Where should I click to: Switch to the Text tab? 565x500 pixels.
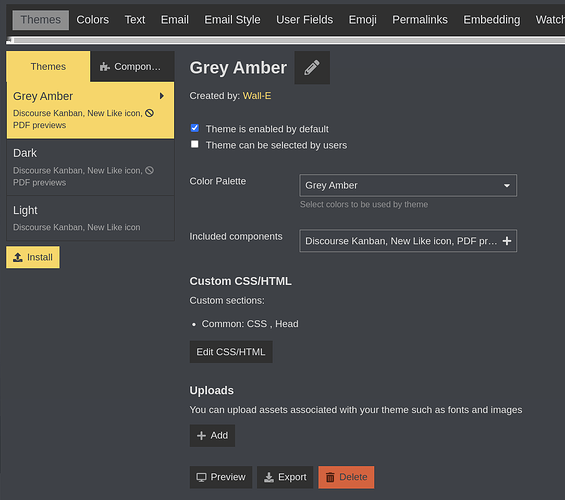coord(135,20)
